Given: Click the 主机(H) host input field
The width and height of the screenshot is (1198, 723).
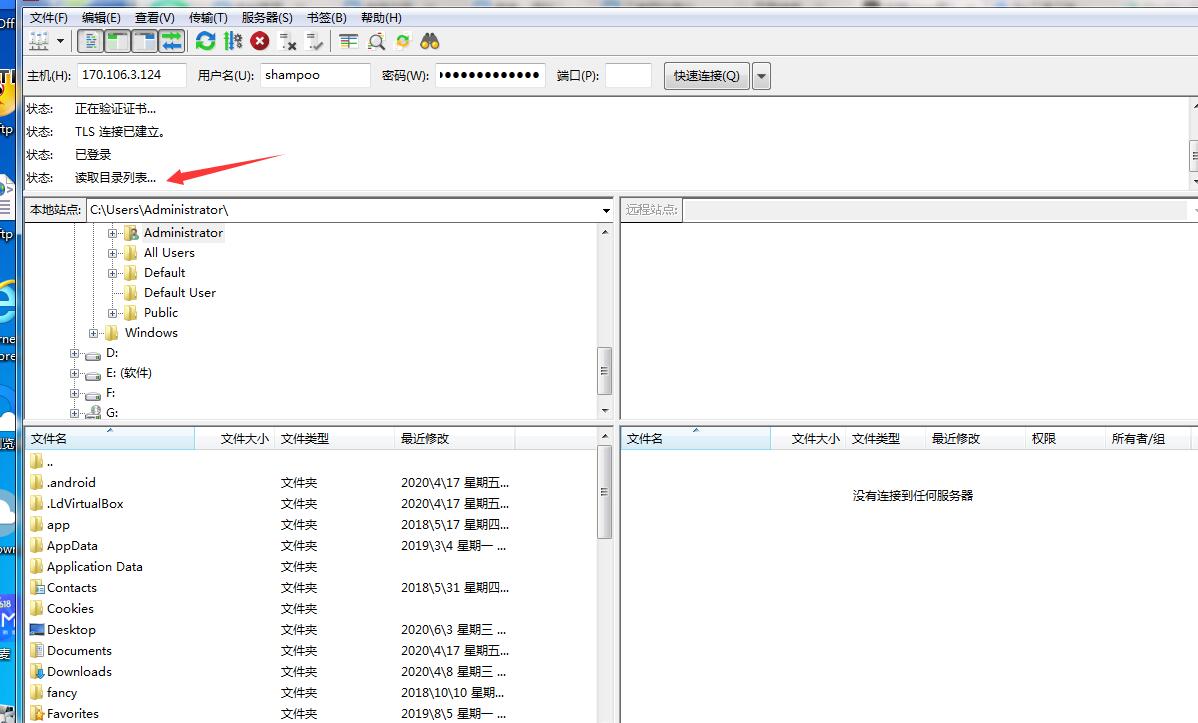Looking at the screenshot, I should (131, 75).
